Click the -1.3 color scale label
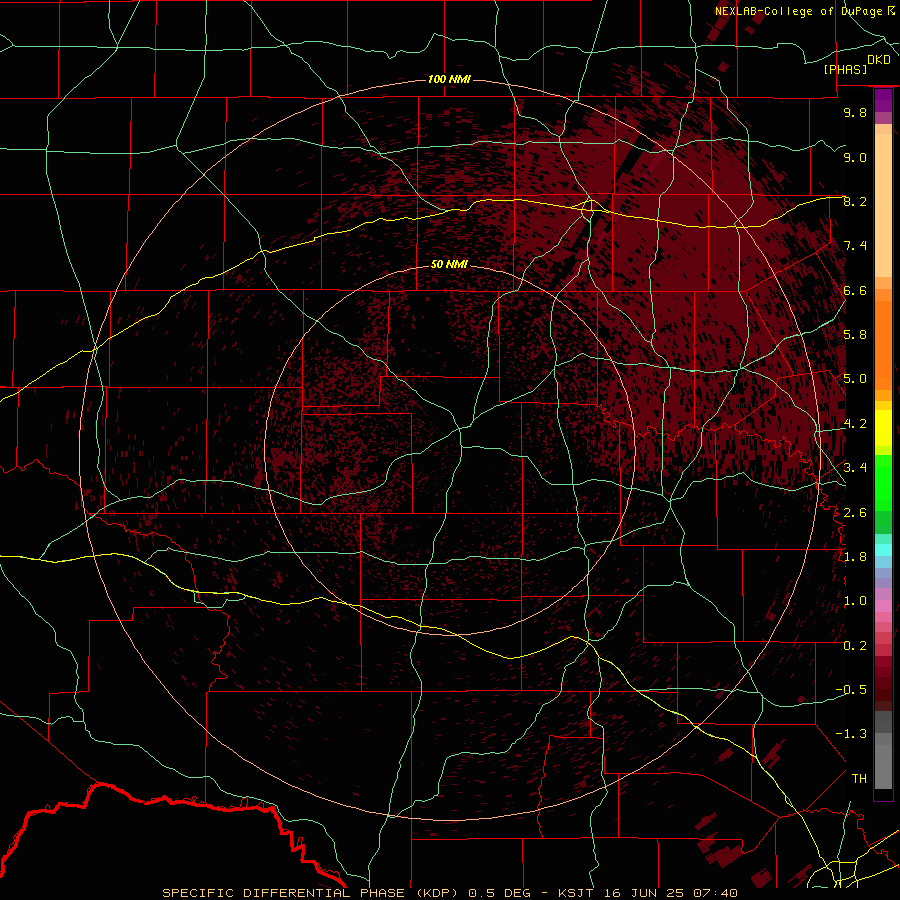The image size is (900, 900). pyautogui.click(x=851, y=734)
